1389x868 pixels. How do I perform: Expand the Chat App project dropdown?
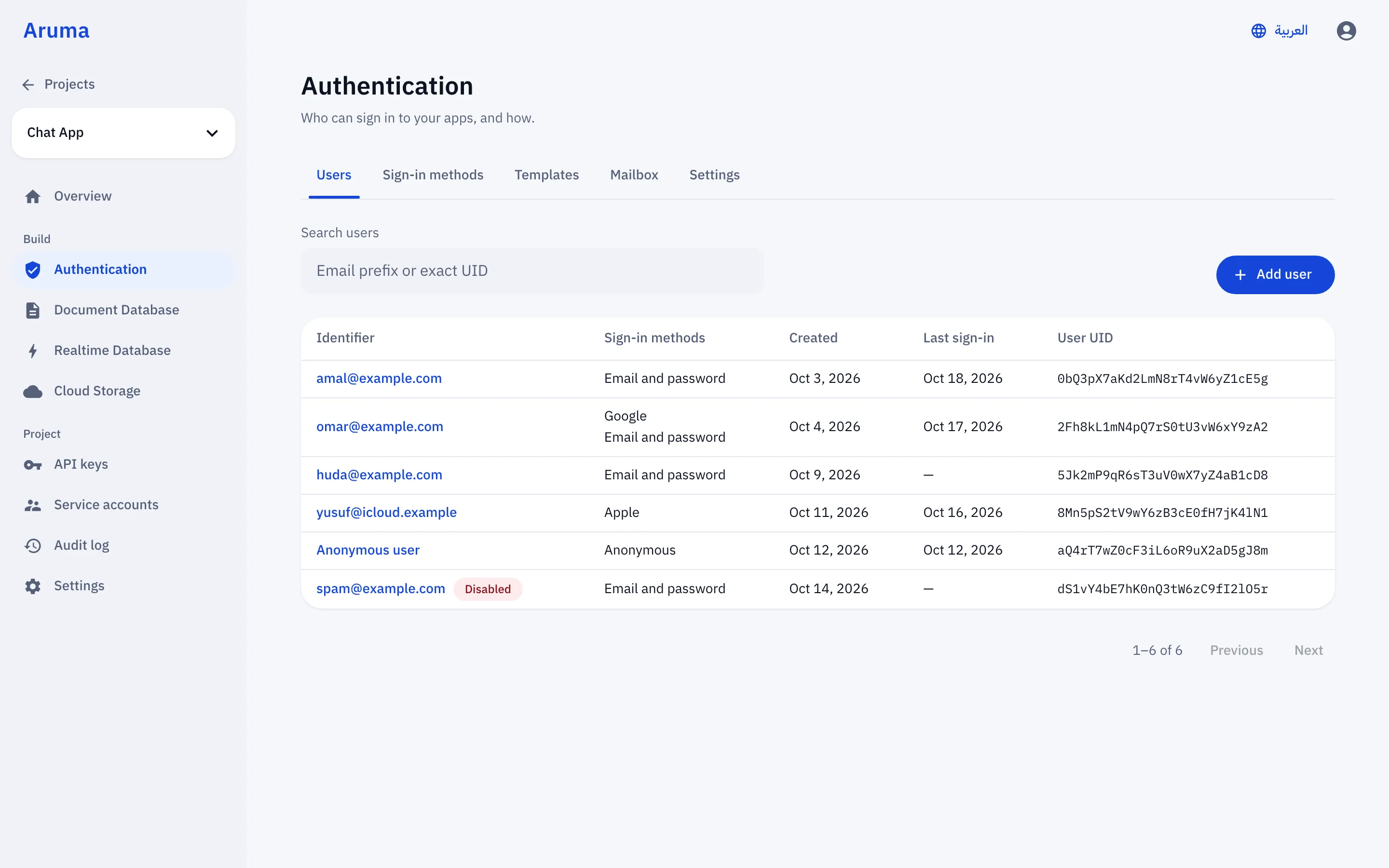[x=123, y=133]
